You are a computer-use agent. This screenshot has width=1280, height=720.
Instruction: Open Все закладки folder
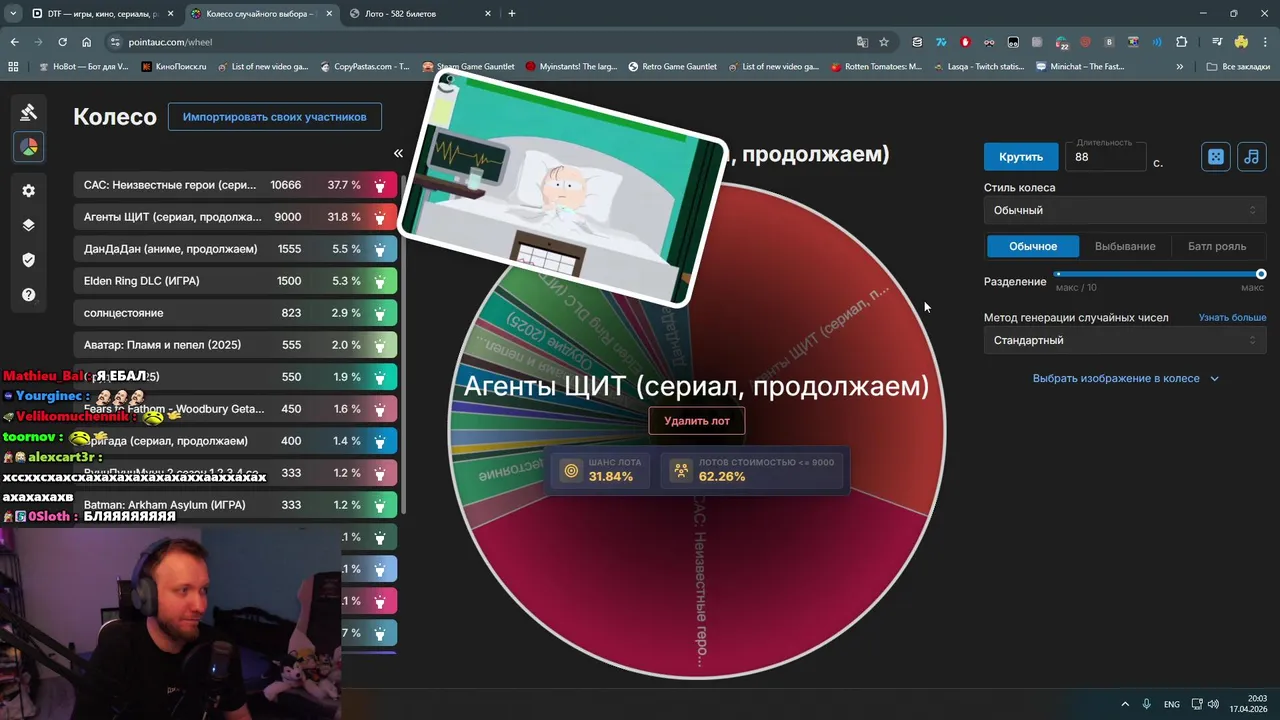(1238, 67)
